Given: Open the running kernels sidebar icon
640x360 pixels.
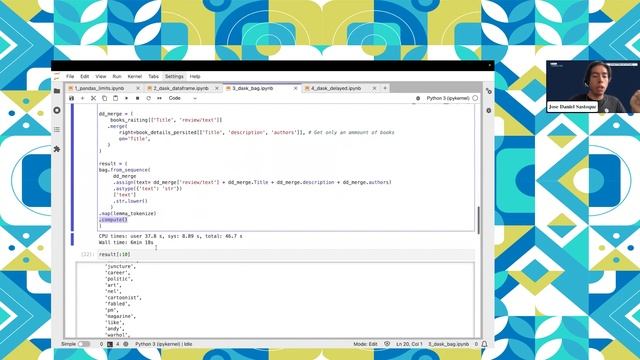Looking at the screenshot, I should (x=57, y=110).
